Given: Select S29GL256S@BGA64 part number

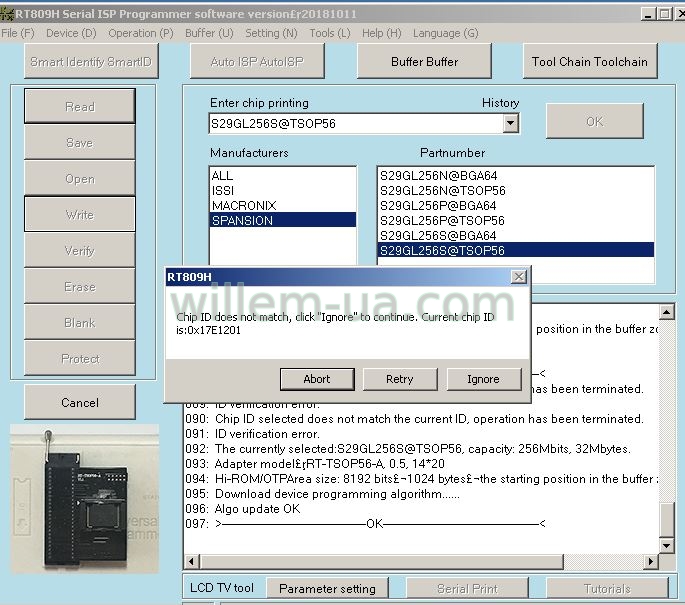Looking at the screenshot, I should tap(515, 235).
